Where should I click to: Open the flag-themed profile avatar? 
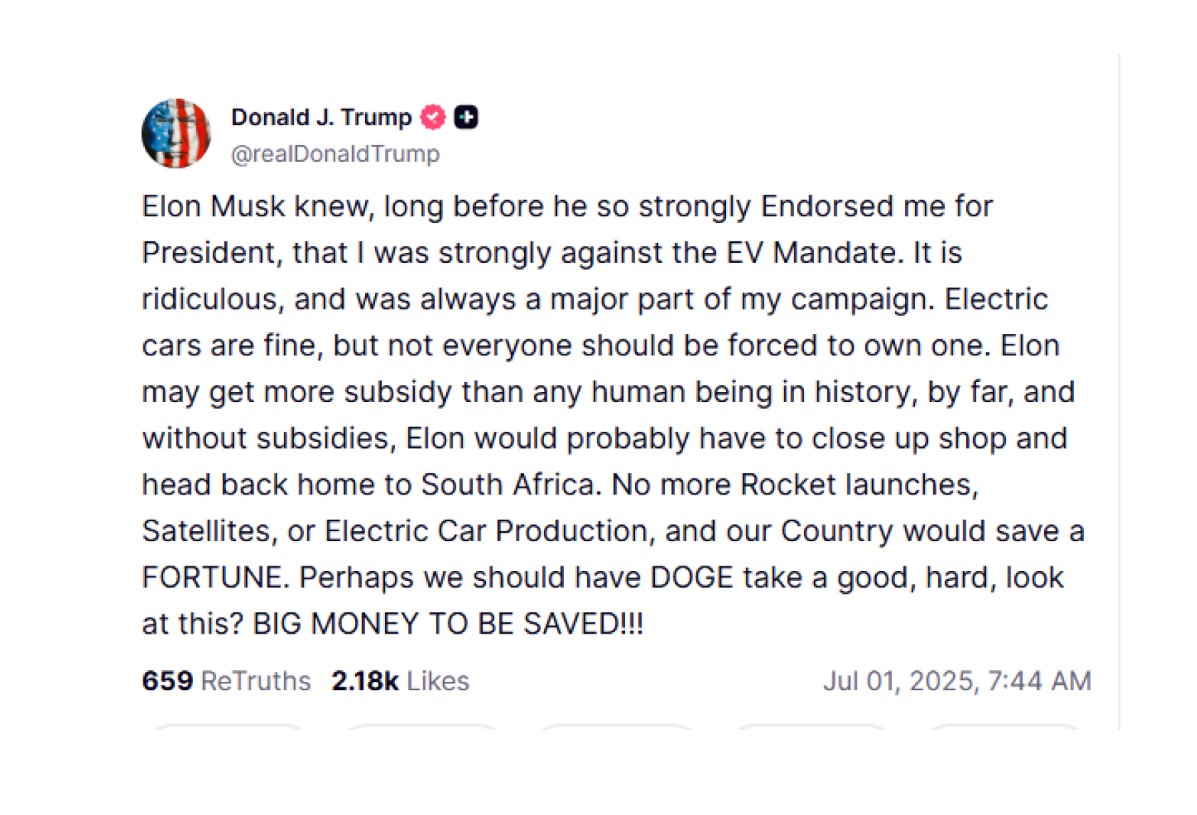click(176, 134)
